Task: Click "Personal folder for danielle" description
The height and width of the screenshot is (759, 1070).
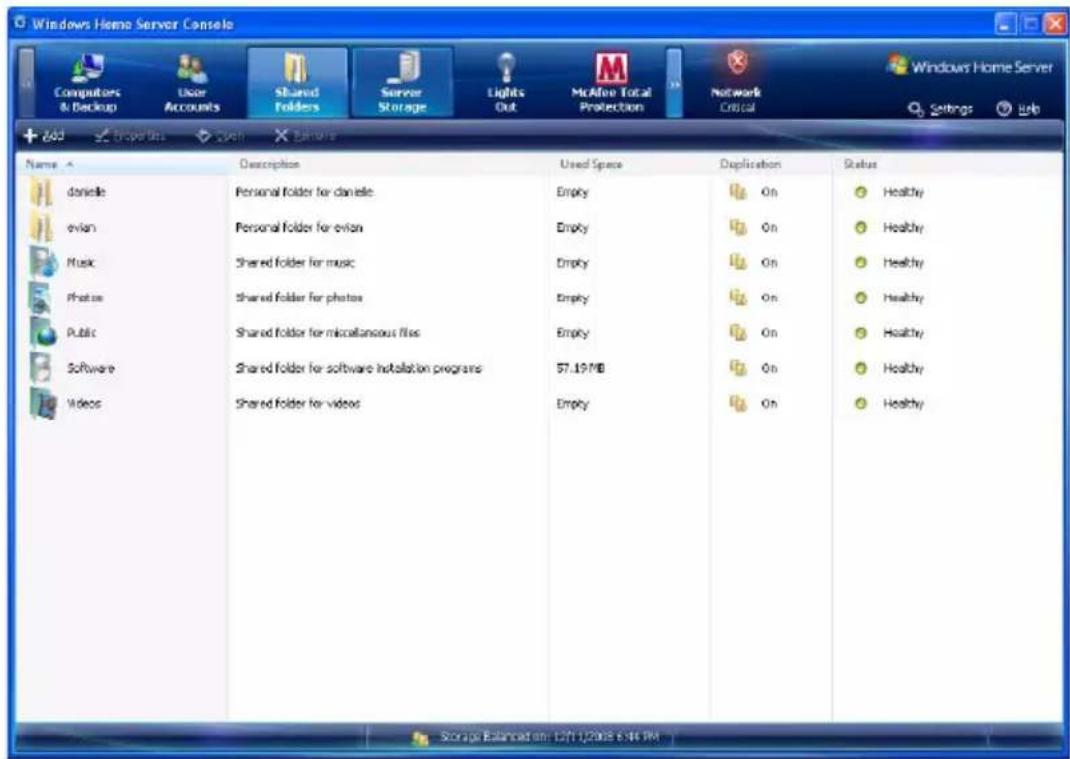Action: (x=304, y=192)
